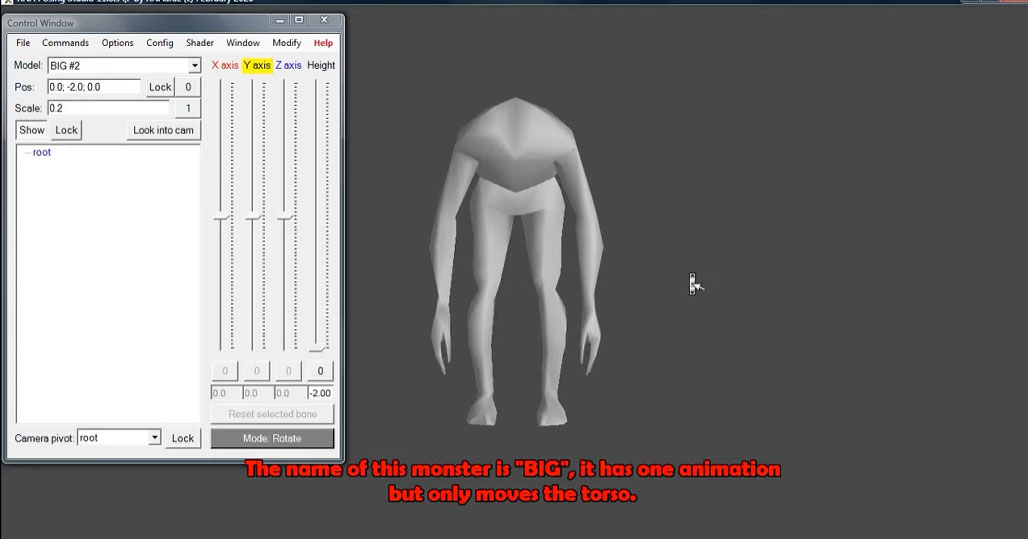Click the X axis slider handle
Image resolution: width=1030 pixels, height=539 pixels.
pos(223,217)
